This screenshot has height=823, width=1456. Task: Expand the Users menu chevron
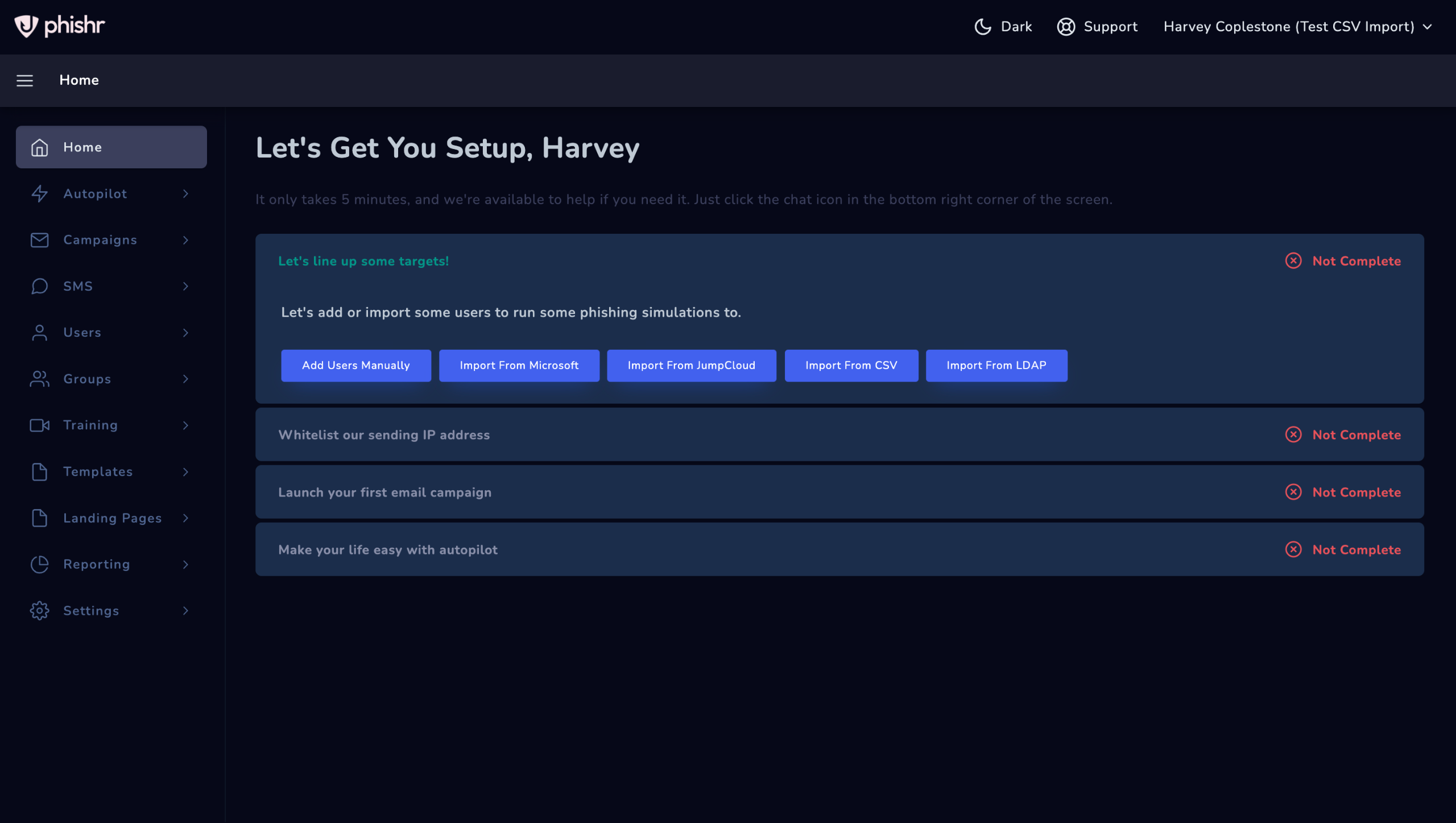185,333
